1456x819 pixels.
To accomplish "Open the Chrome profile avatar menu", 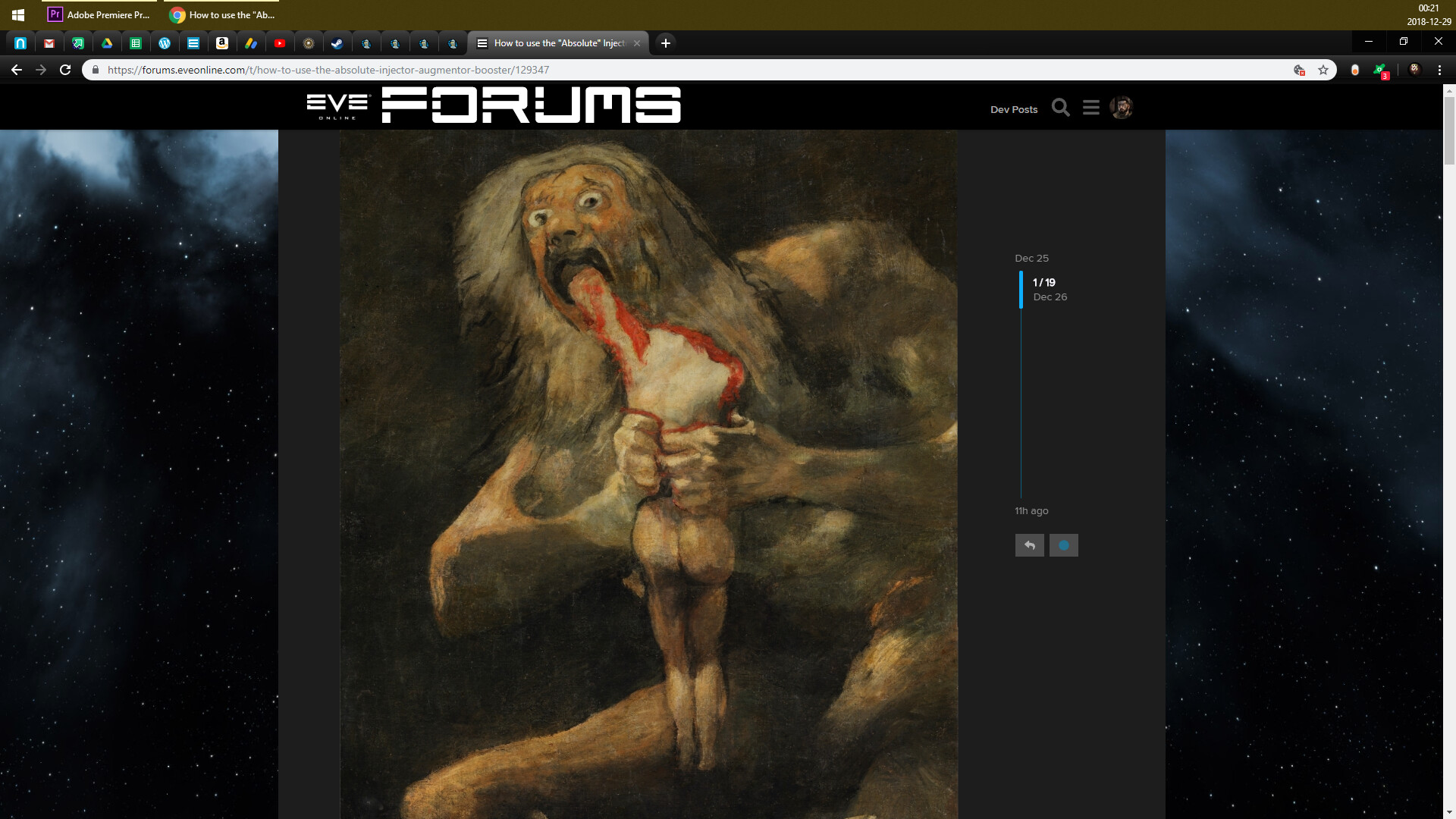I will tap(1414, 69).
